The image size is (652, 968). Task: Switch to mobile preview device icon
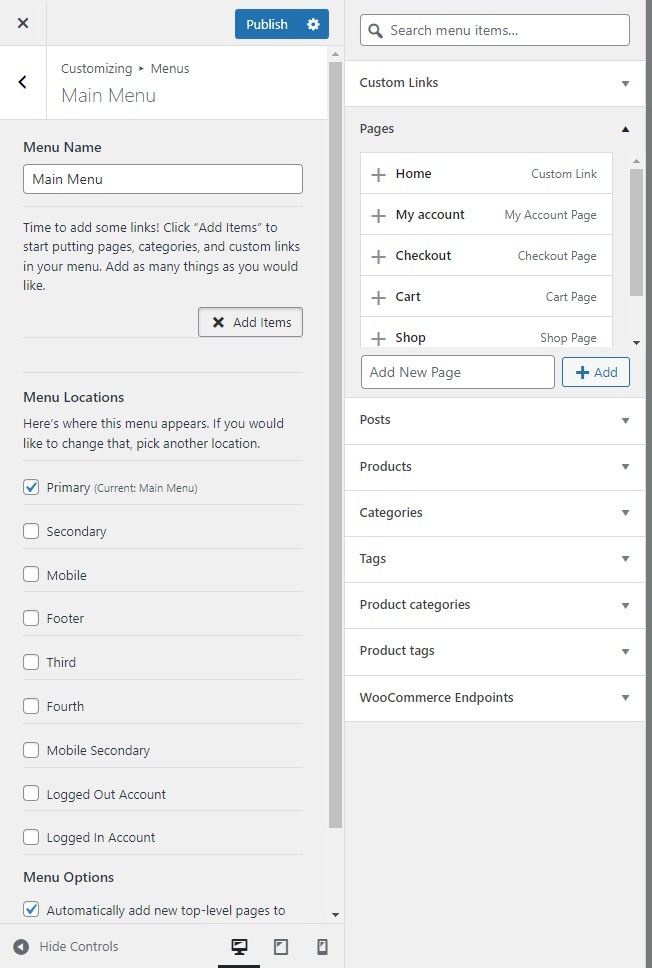322,946
